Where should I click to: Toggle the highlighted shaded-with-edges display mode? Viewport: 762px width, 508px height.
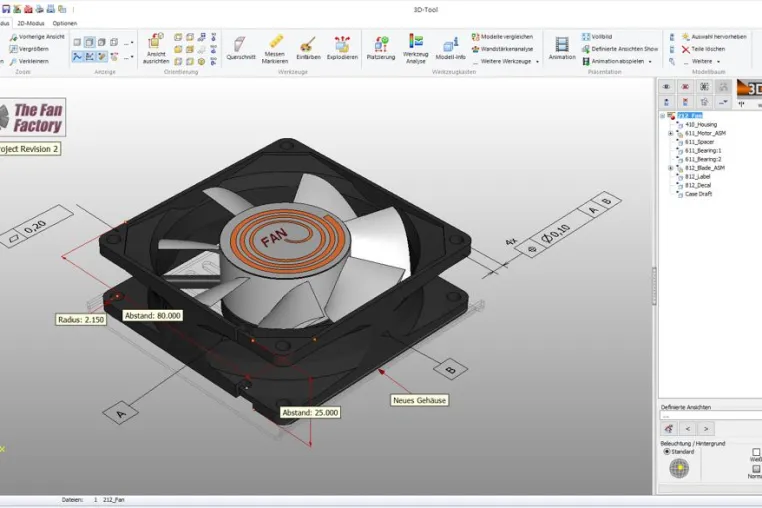(89, 42)
